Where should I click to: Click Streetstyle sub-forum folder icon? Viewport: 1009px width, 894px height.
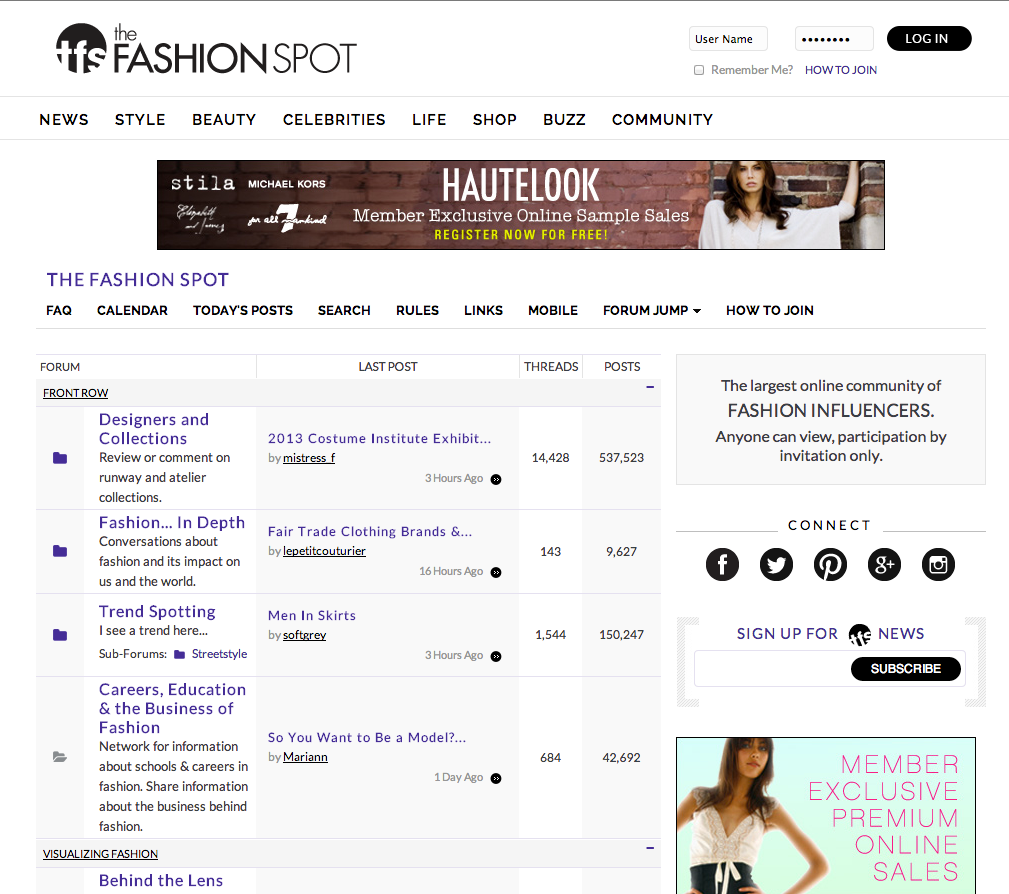pos(180,655)
